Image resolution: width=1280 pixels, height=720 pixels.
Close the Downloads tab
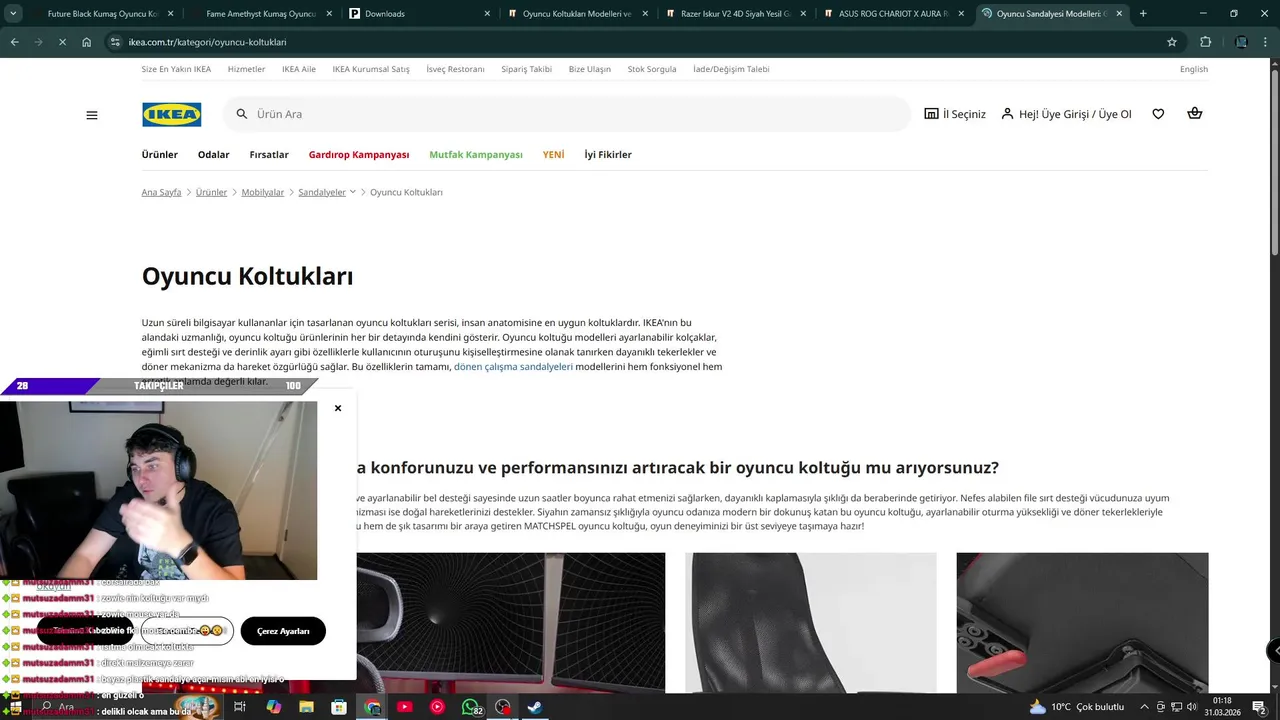point(487,14)
